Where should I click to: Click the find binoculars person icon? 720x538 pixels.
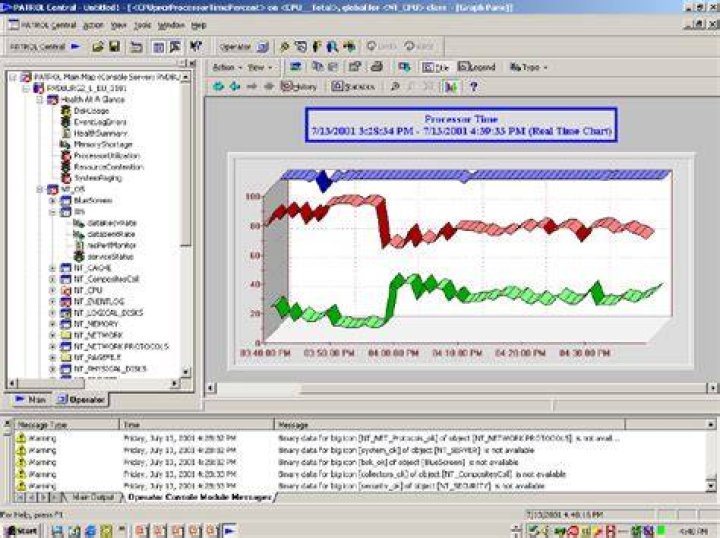(x=332, y=46)
